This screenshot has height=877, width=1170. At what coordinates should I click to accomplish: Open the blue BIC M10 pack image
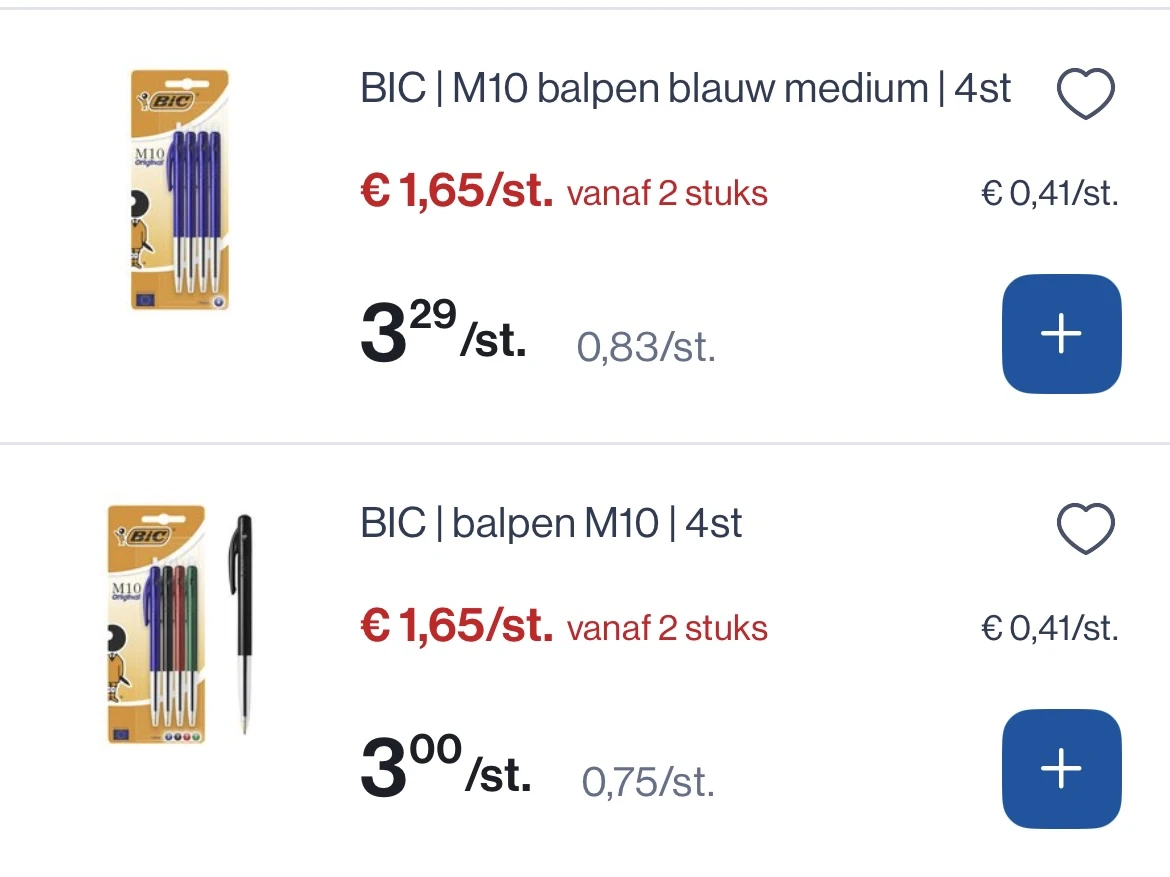click(180, 190)
